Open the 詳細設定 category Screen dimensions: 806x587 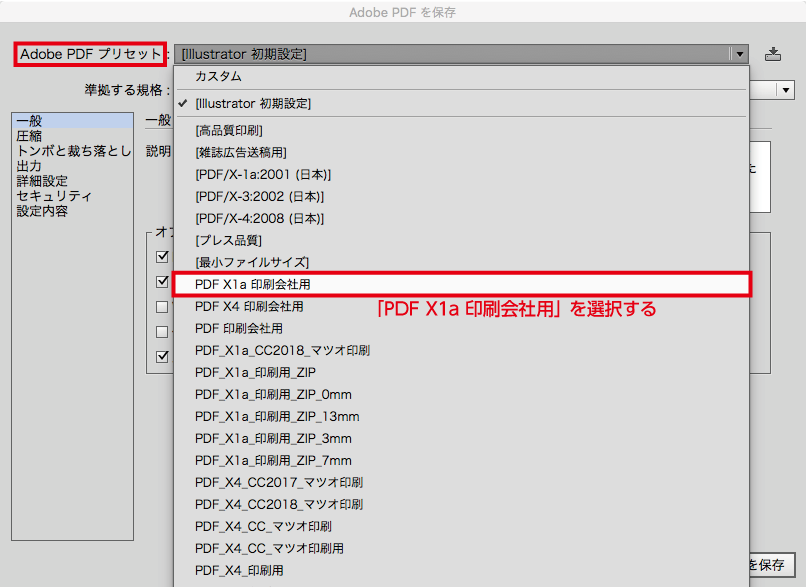point(72,181)
